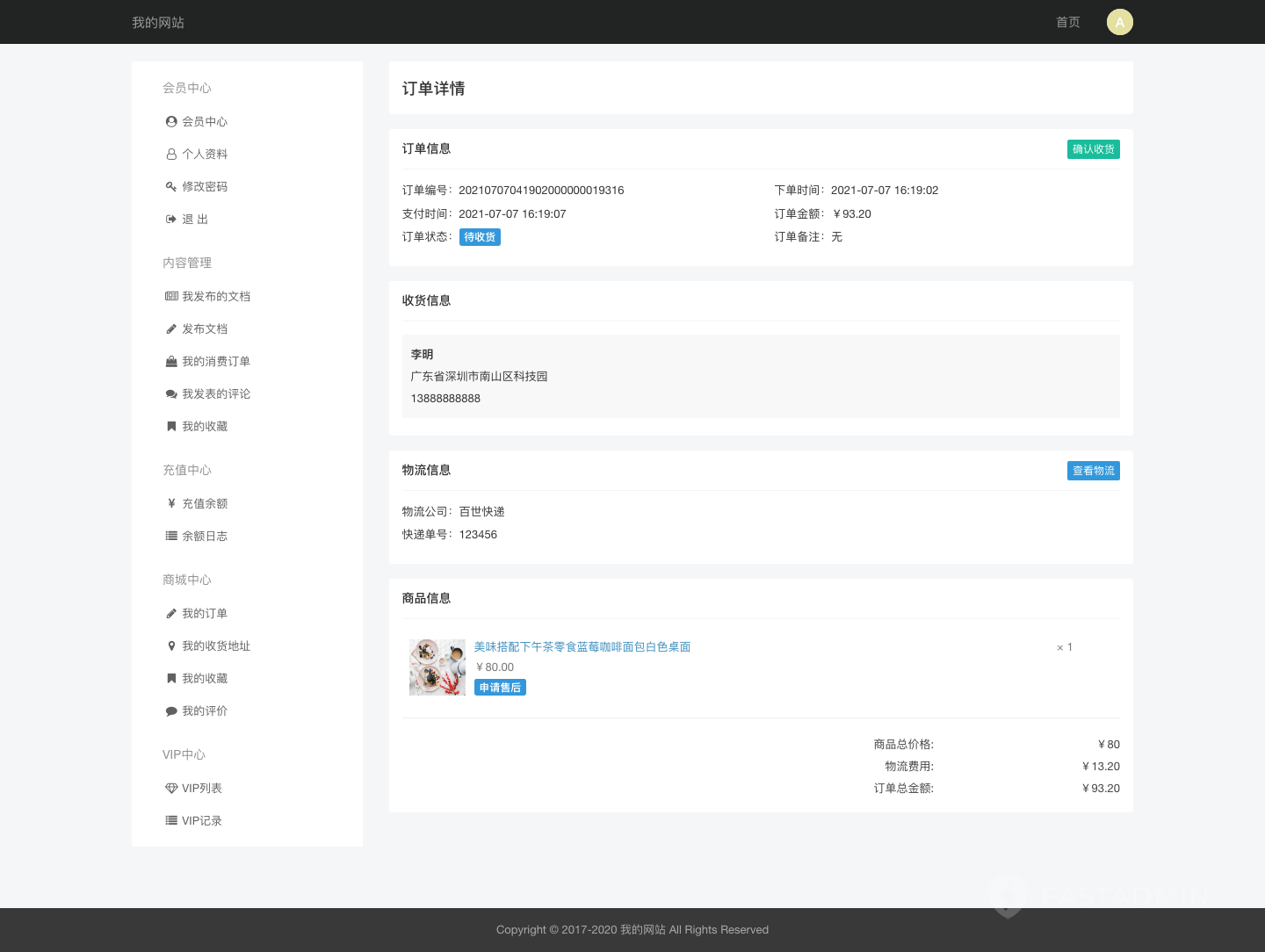Image resolution: width=1265 pixels, height=952 pixels.
Task: Click the shopping bag icon for 我的消费订单
Action: pyautogui.click(x=171, y=361)
